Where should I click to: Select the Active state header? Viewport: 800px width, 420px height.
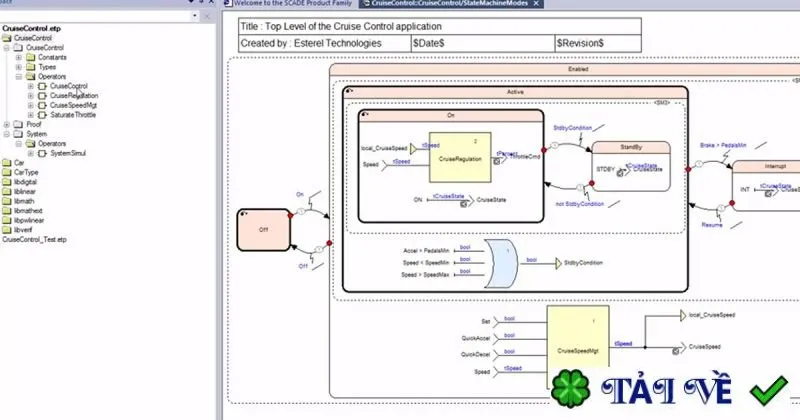[515, 92]
